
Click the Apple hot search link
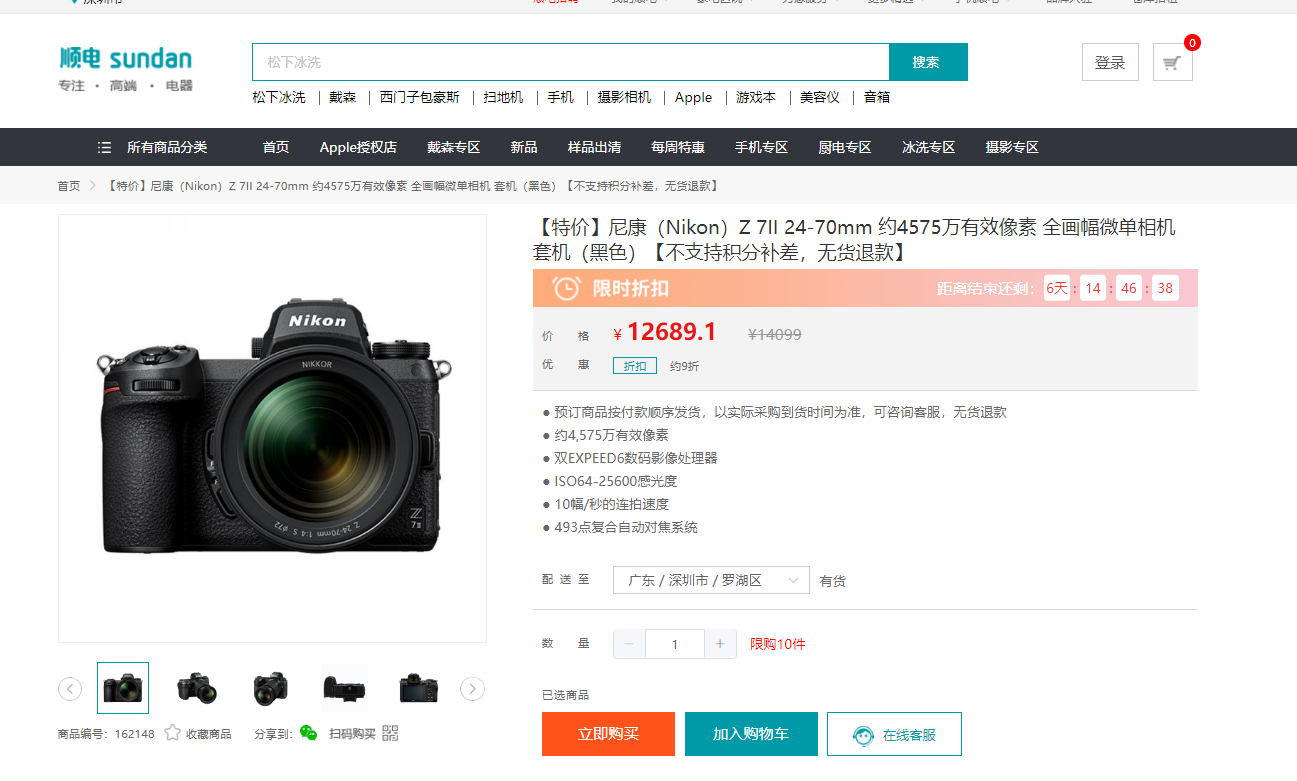pos(694,97)
